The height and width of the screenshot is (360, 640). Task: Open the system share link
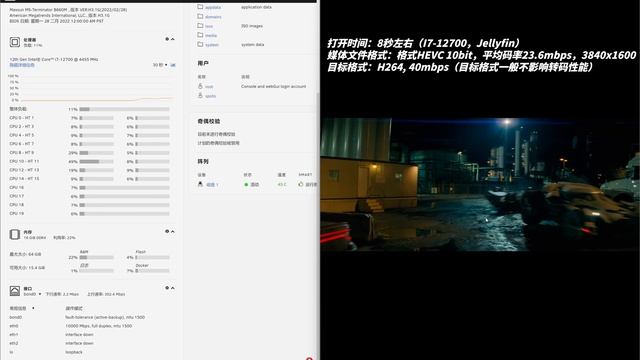[x=212, y=45]
